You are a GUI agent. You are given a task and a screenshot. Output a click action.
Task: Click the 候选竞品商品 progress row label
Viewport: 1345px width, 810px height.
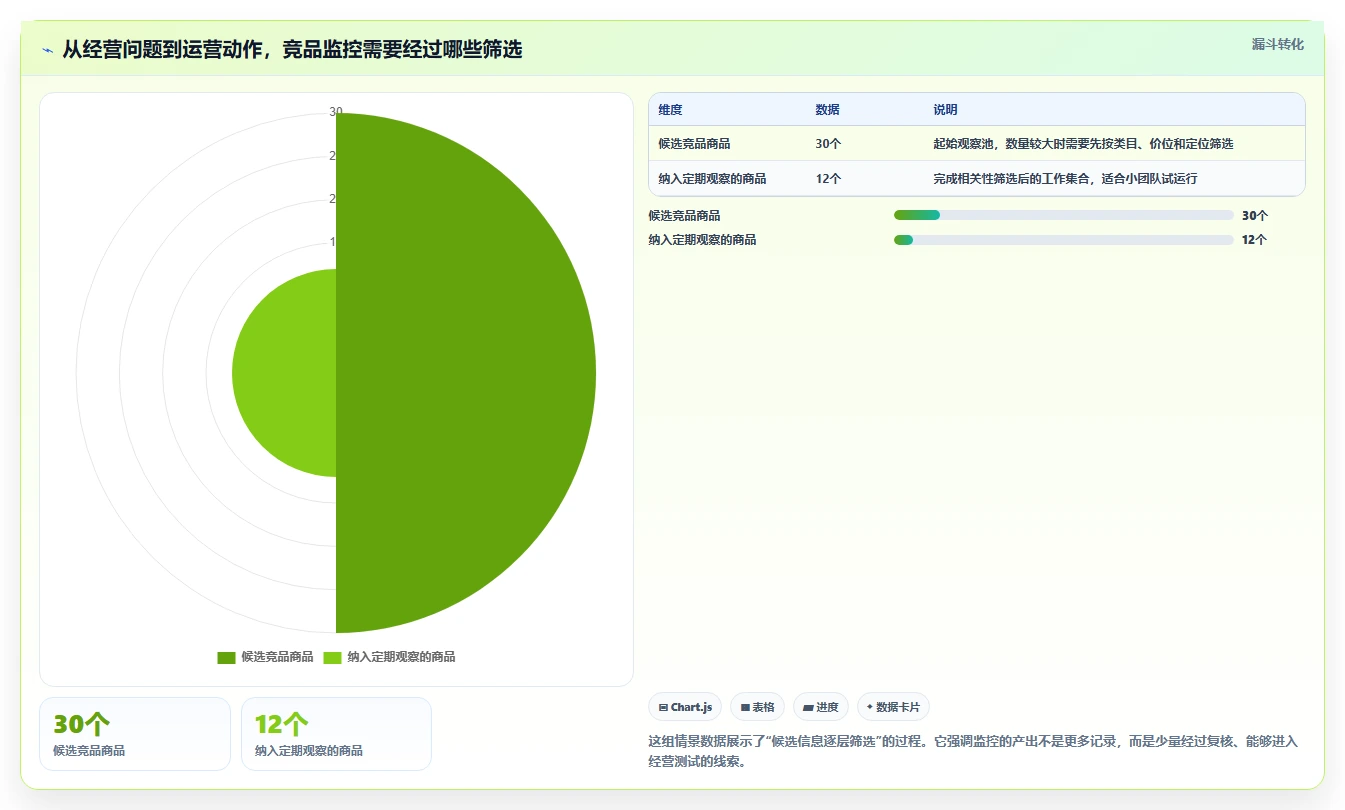pyautogui.click(x=684, y=215)
